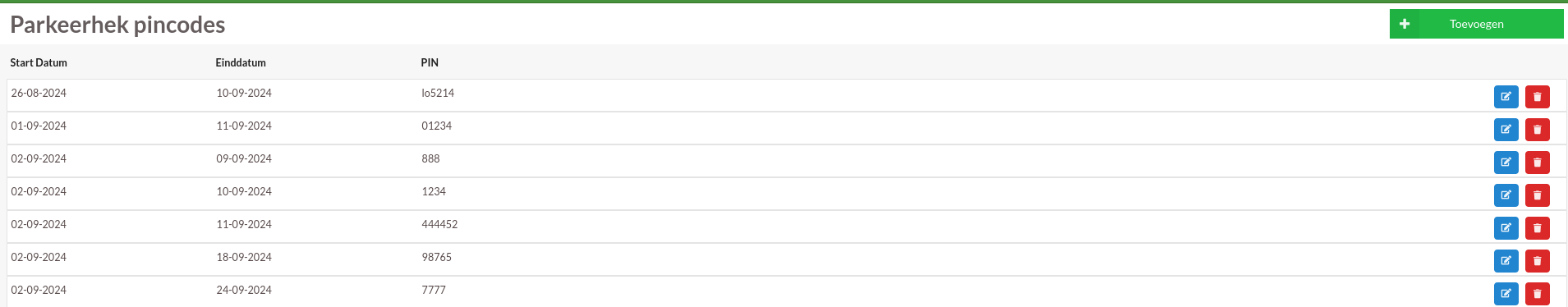This screenshot has width=1568, height=307.
Task: Delete the row with PIN 444452
Action: [x=1537, y=228]
